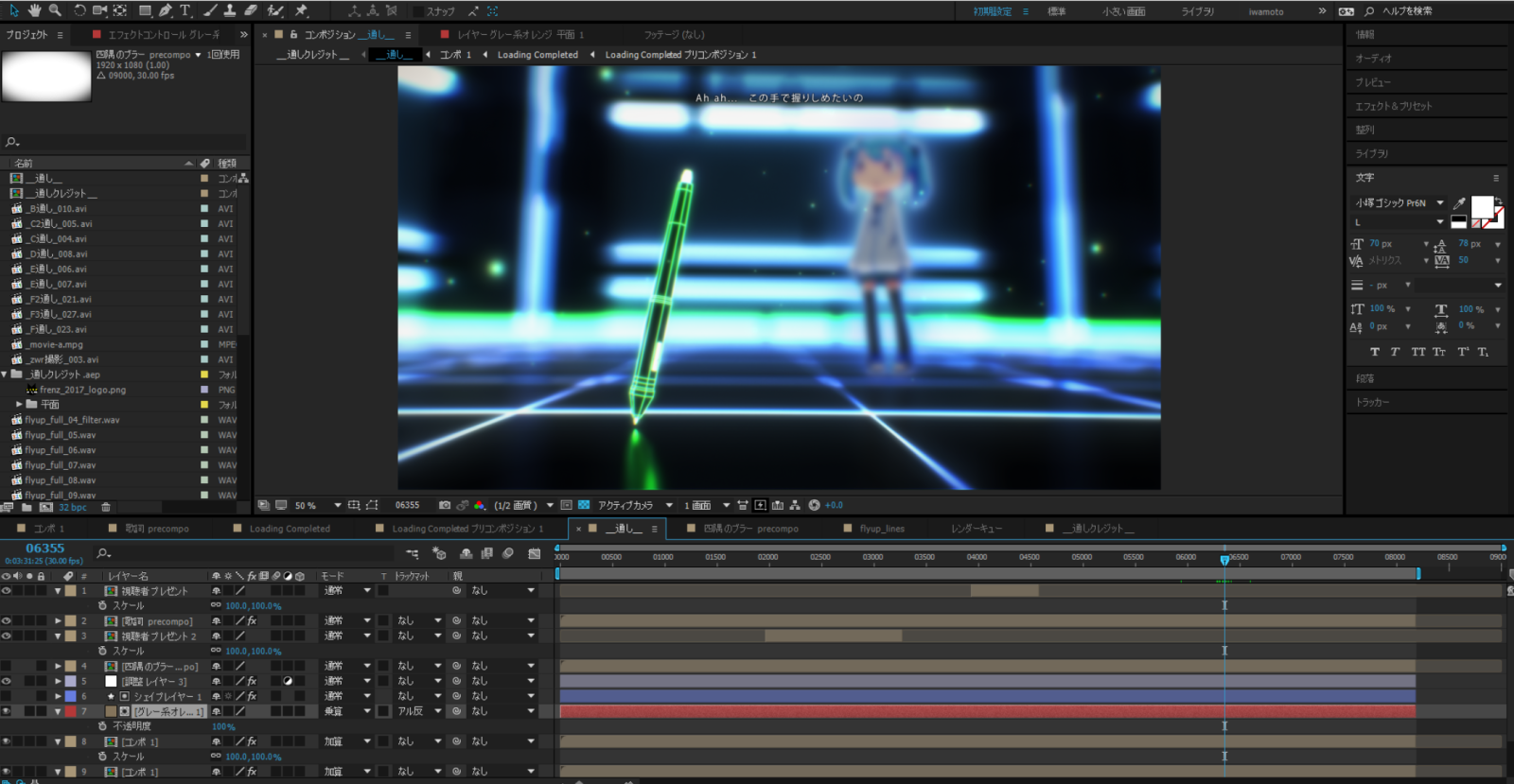Collapse layer 1 視聴者プレゼント properties
Screen dimensions: 1514x784
[58, 590]
